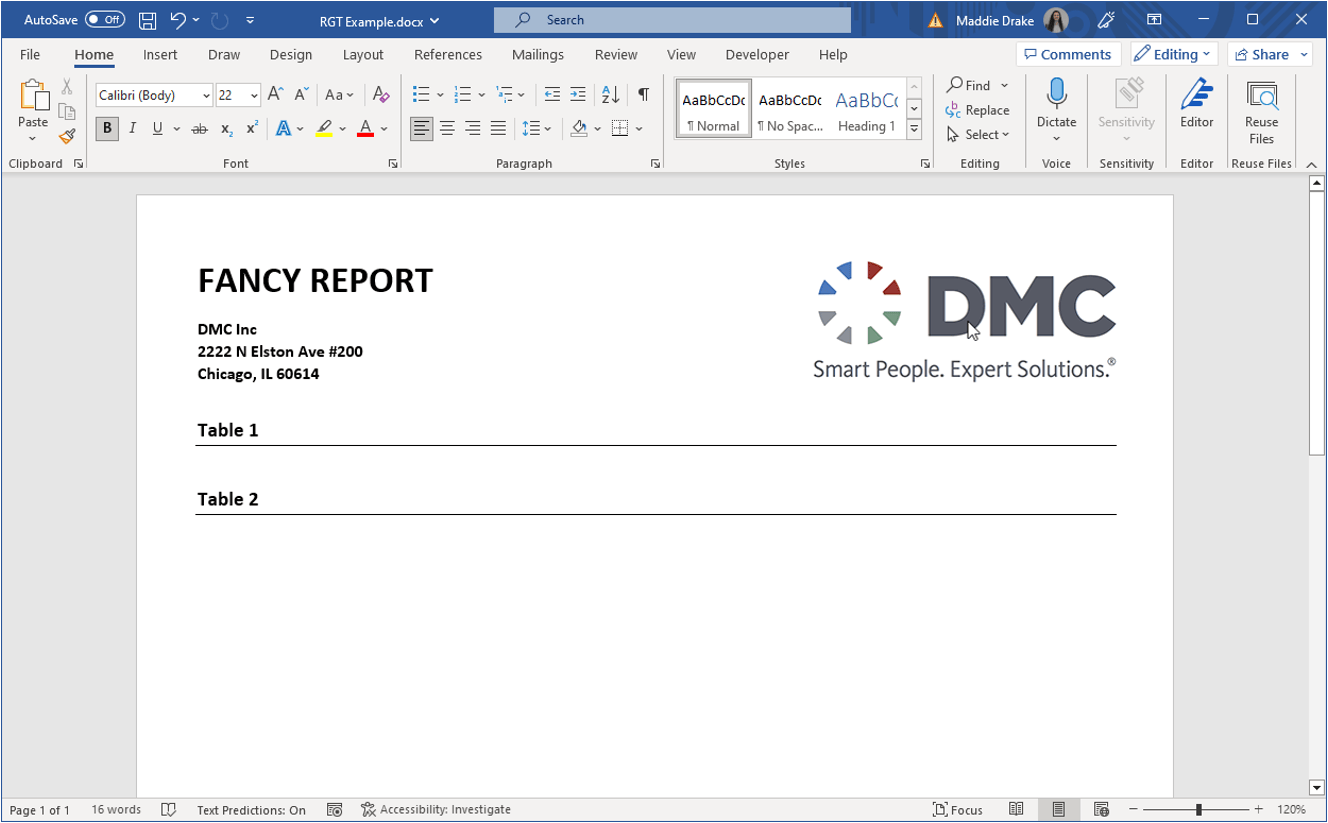Justify the paragraph text
Image resolution: width=1328 pixels, height=823 pixels.
tap(498, 128)
